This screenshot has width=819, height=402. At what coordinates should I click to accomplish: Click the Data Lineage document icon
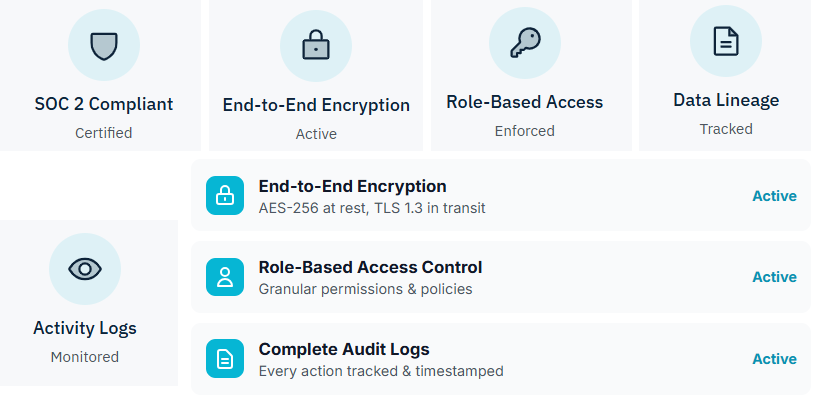tap(726, 41)
